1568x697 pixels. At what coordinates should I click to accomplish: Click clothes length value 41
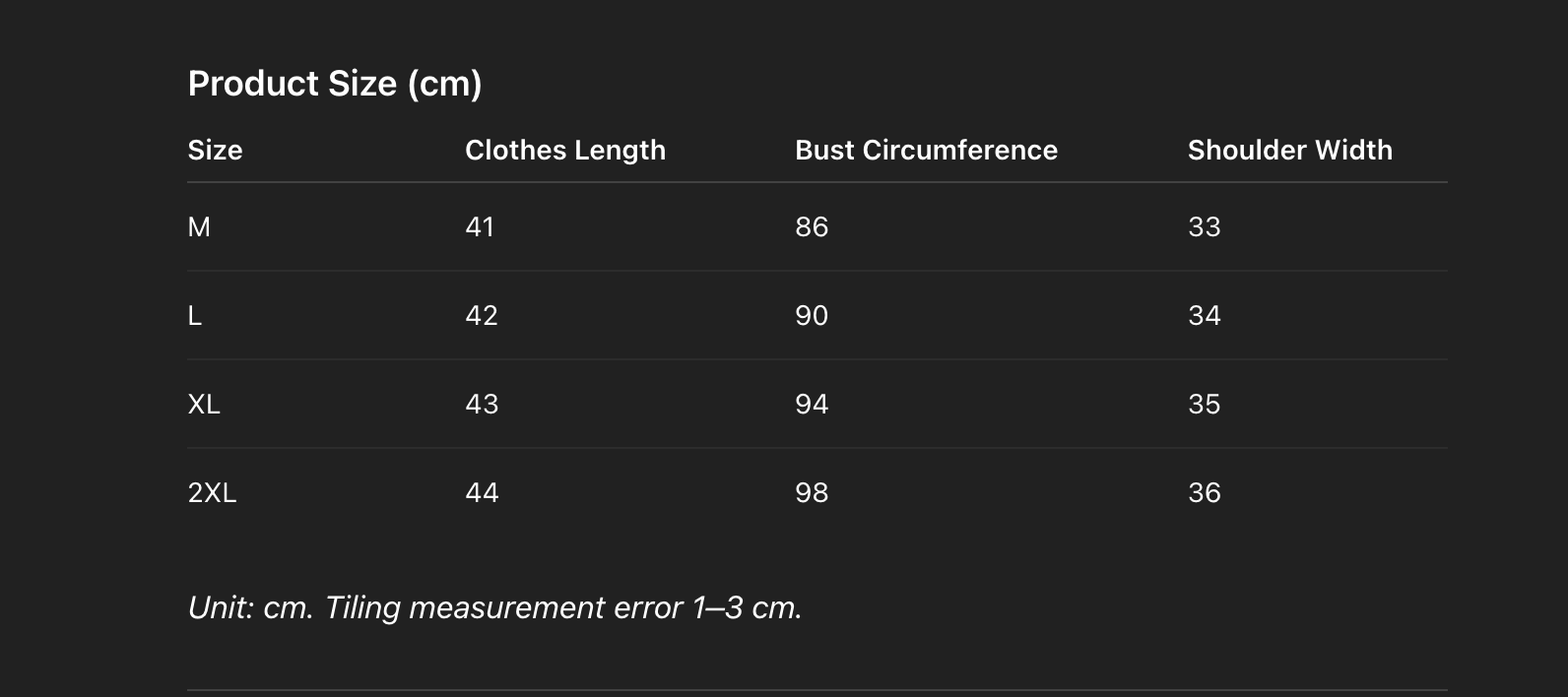pyautogui.click(x=480, y=227)
